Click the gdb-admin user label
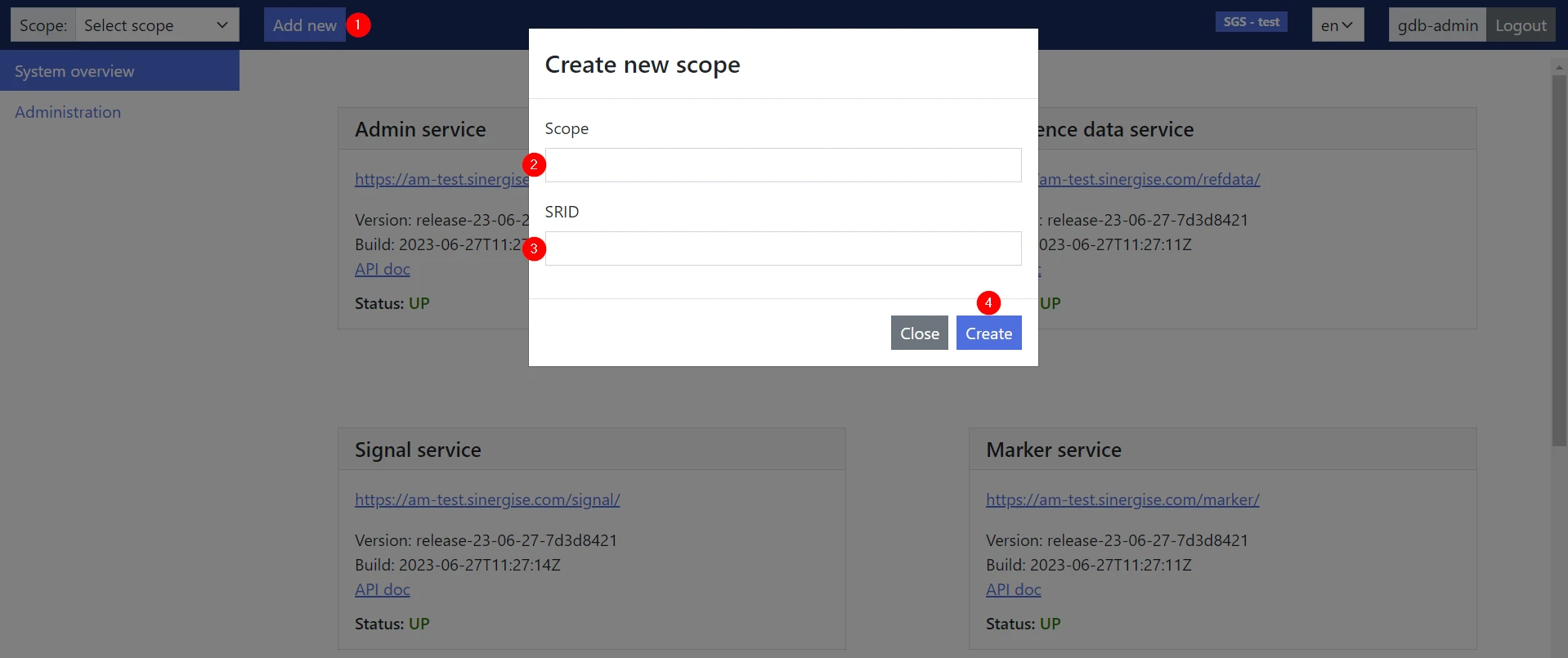 click(x=1437, y=25)
